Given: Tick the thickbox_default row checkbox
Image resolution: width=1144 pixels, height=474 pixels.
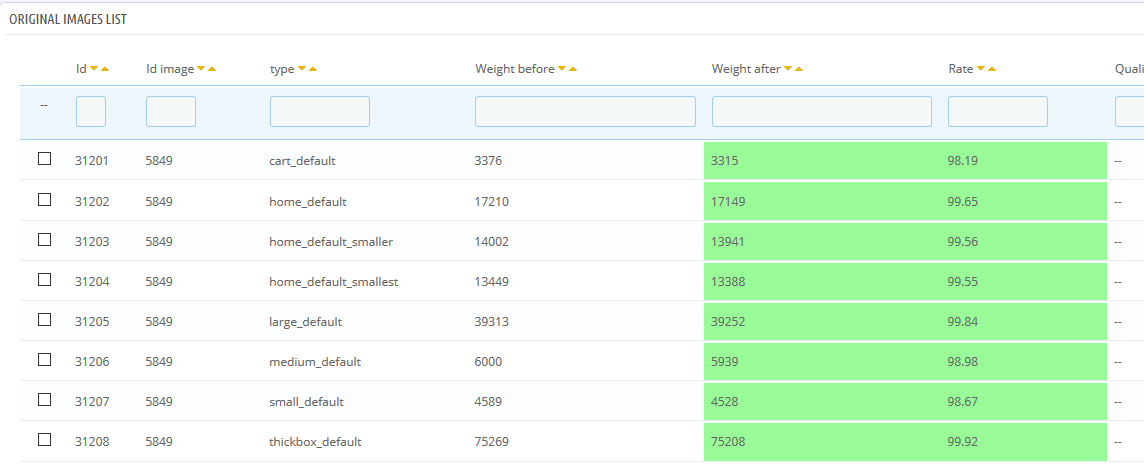Looking at the screenshot, I should coord(44,440).
